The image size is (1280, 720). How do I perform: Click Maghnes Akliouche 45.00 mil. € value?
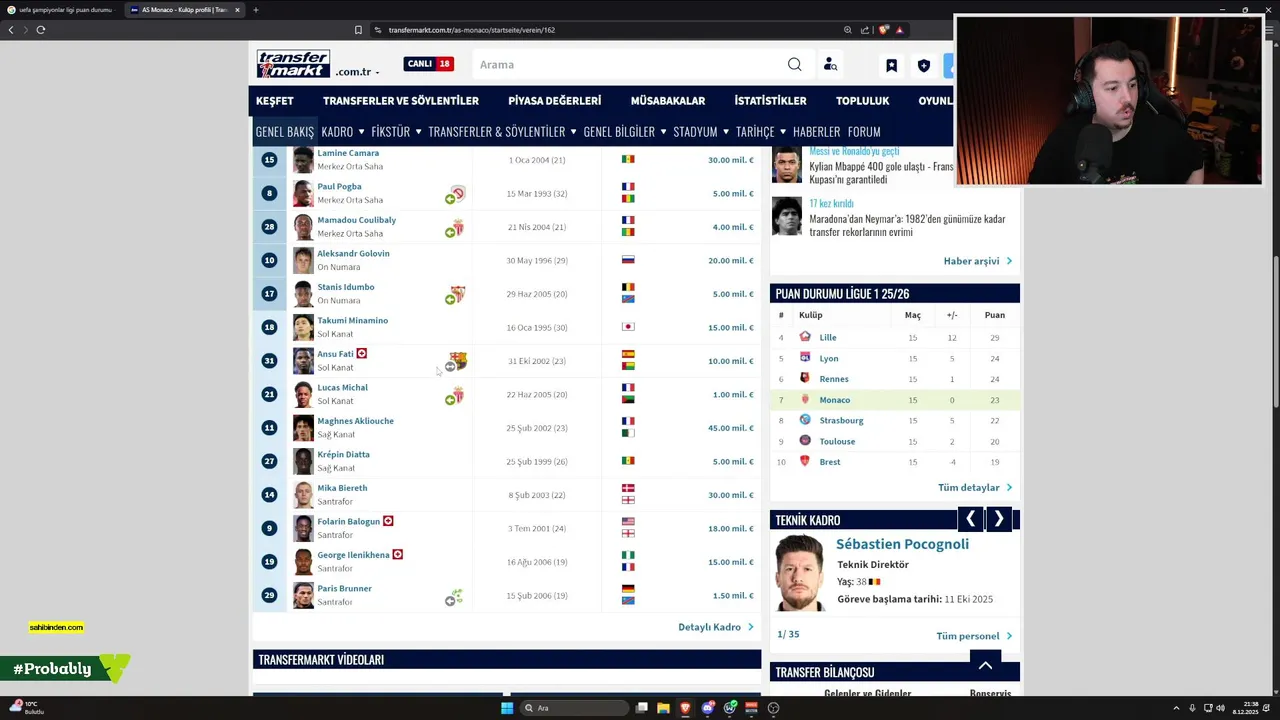point(731,428)
